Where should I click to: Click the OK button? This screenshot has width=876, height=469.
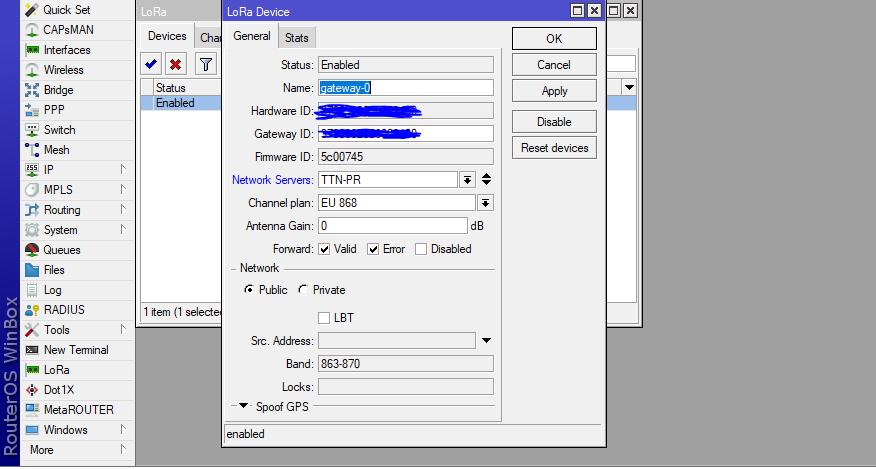[554, 39]
